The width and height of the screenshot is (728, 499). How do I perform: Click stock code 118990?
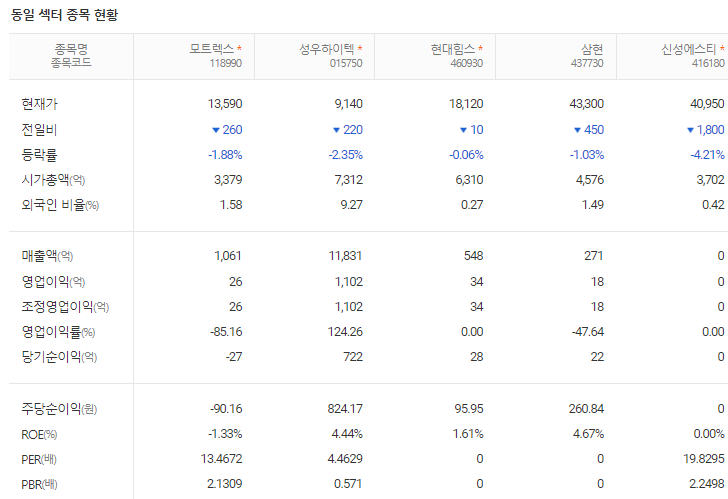coord(226,63)
